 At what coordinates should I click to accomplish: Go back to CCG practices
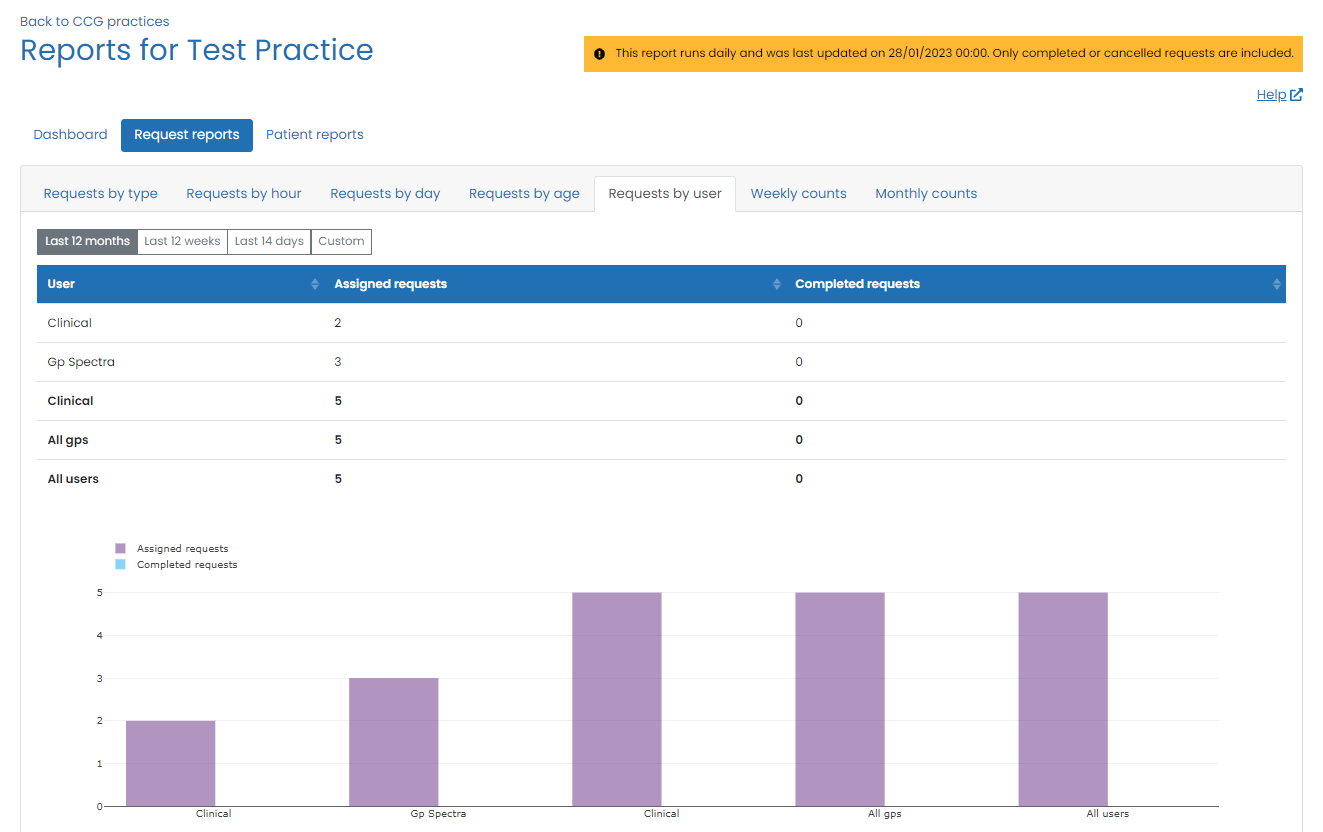tap(94, 20)
